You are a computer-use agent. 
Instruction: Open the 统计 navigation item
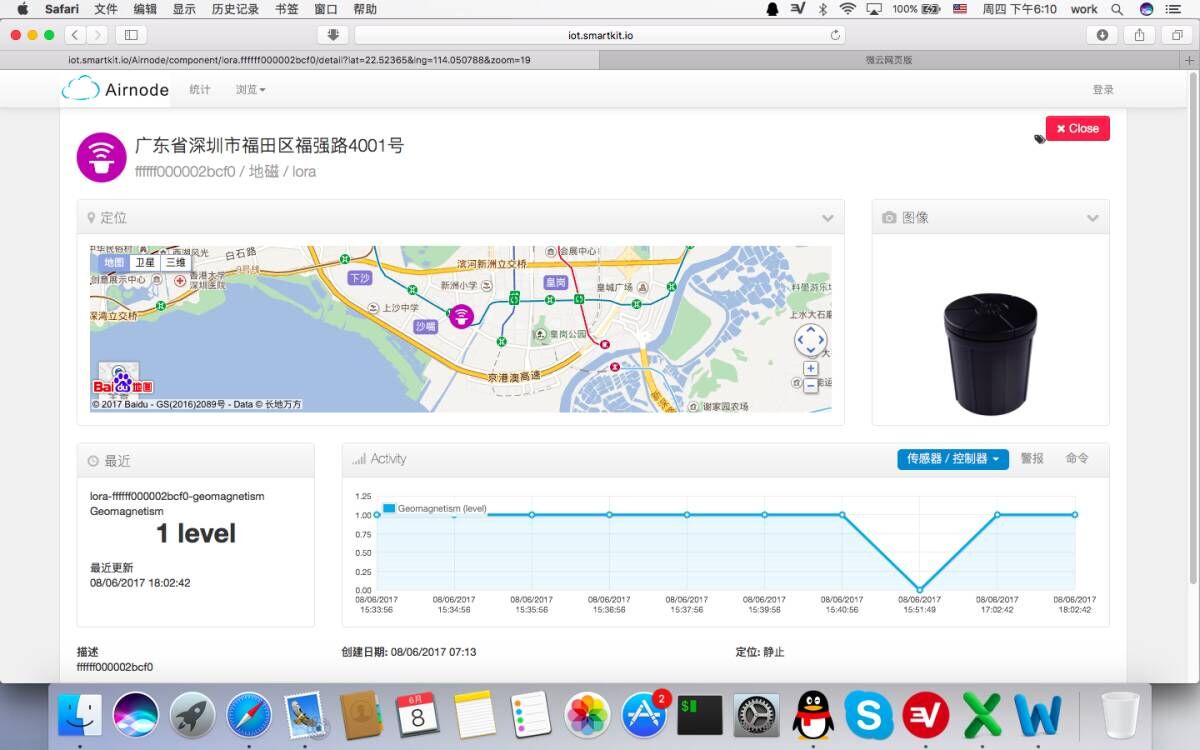(x=200, y=89)
